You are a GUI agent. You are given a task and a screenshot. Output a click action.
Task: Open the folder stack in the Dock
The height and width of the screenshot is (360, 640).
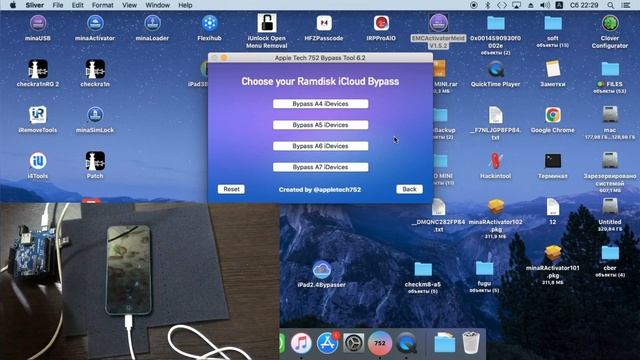(444, 343)
